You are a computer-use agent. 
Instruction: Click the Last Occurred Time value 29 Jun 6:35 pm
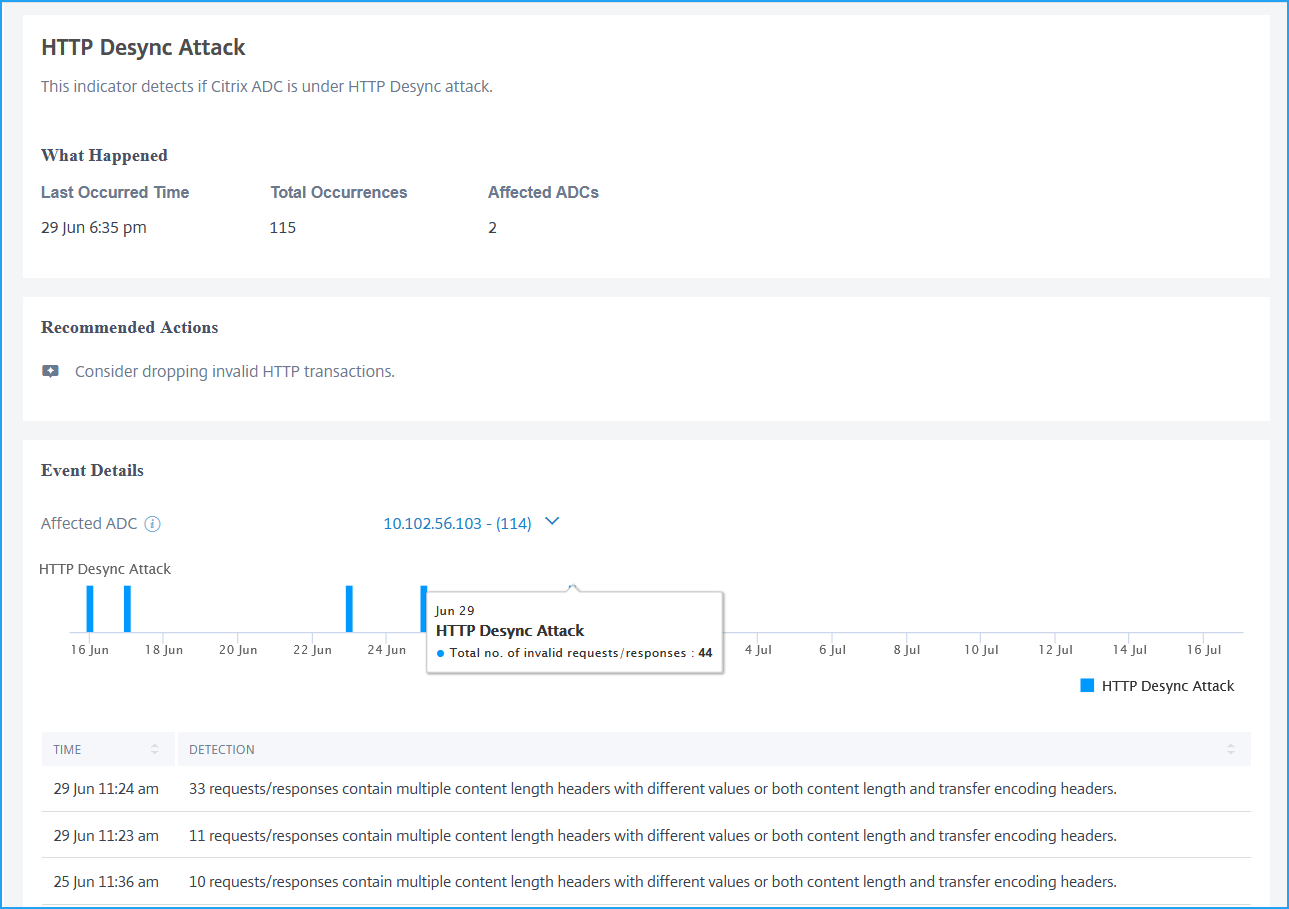click(94, 228)
